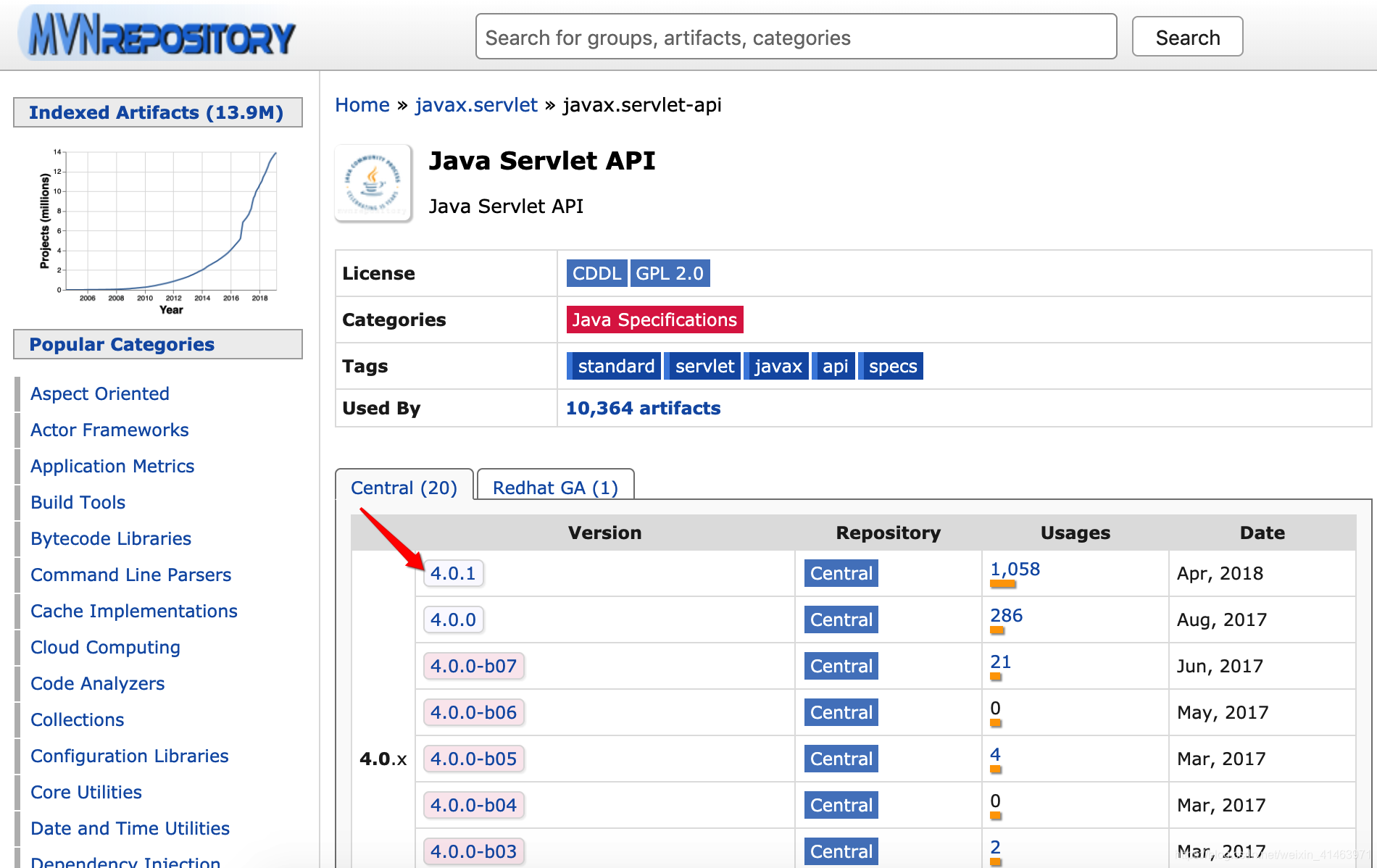Open the Cache Implementations category

pos(134,611)
